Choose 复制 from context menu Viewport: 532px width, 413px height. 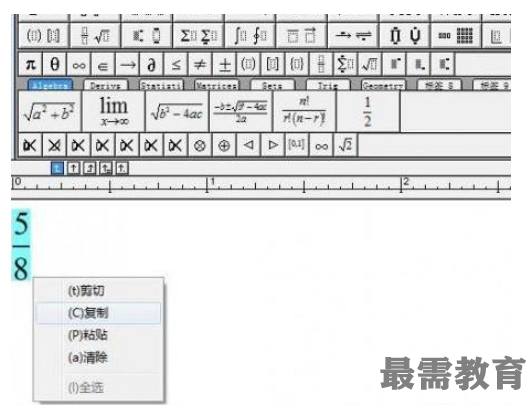pos(98,313)
